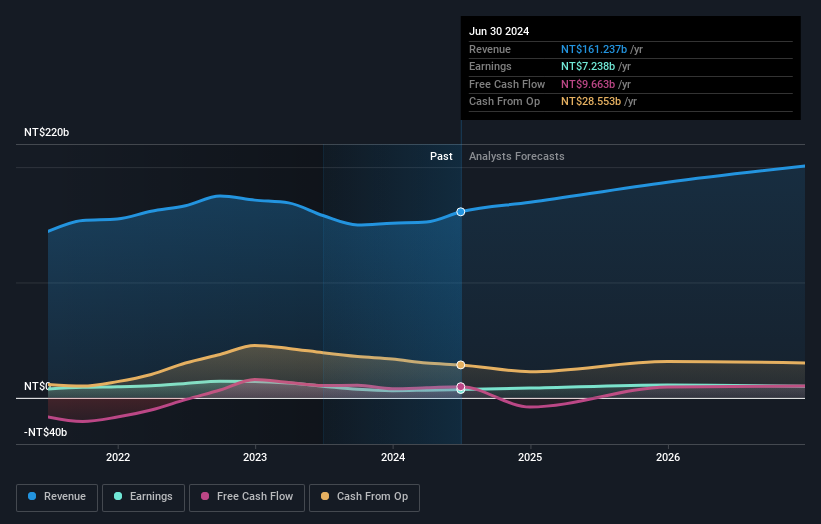
Task: Click the NT$28.553b cash from op value
Action: point(591,102)
